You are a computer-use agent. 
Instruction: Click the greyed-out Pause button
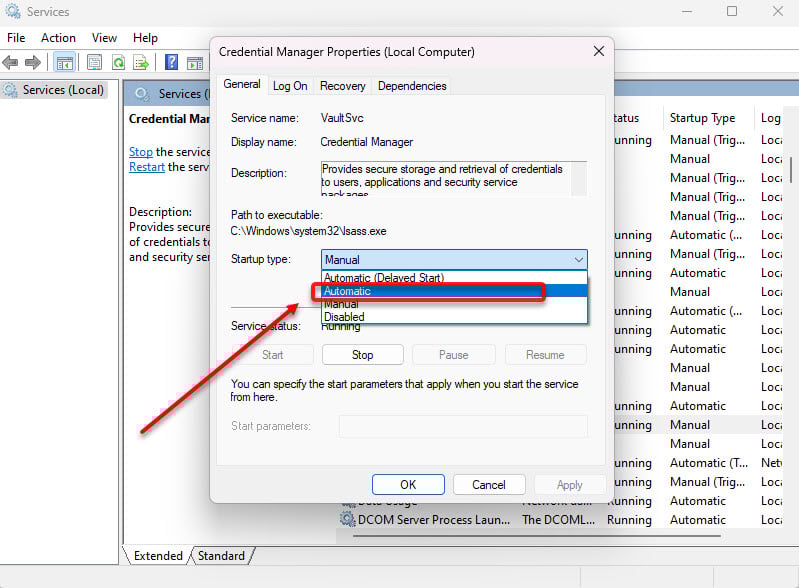click(454, 355)
